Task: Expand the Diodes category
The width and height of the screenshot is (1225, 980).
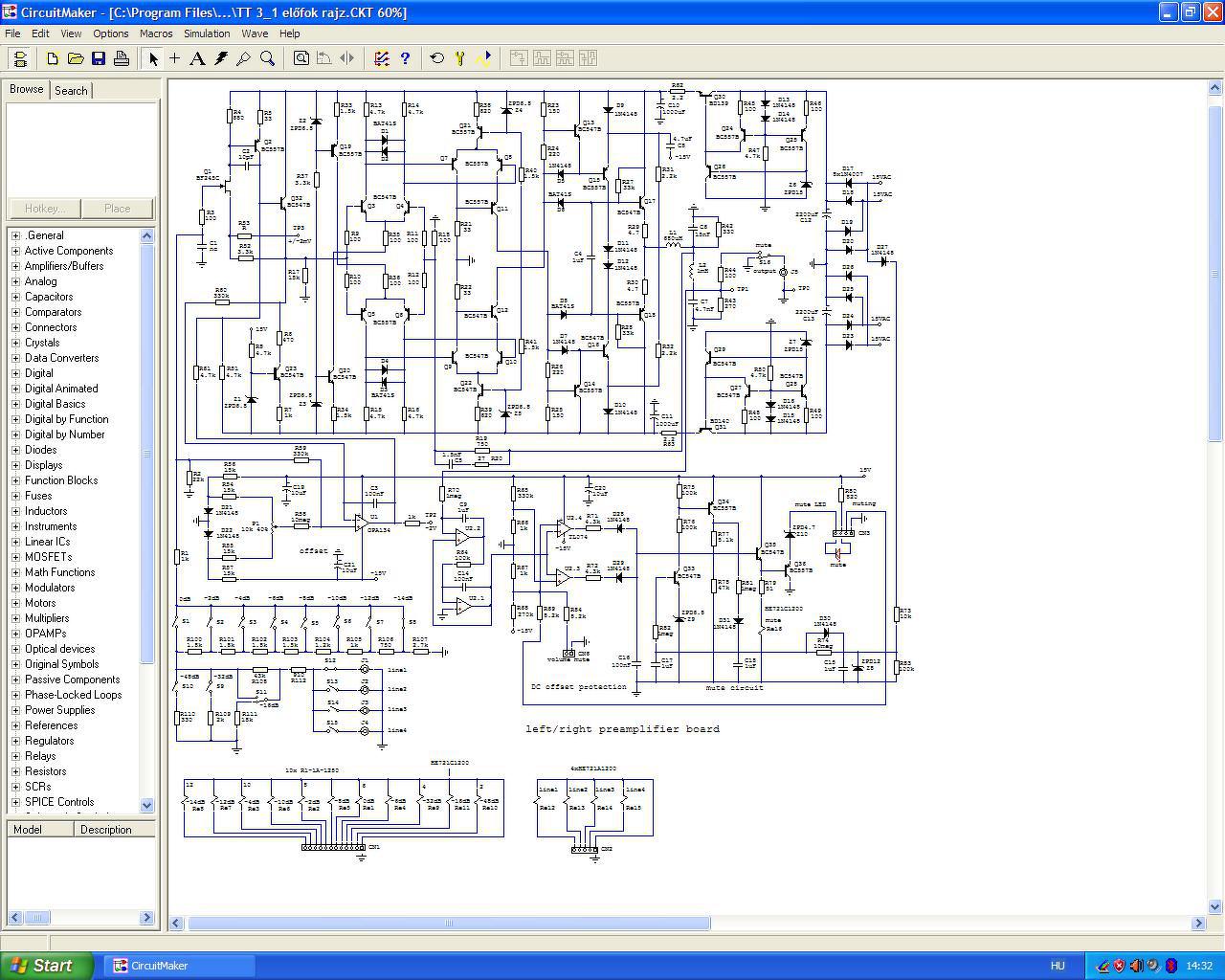Action: (15, 450)
